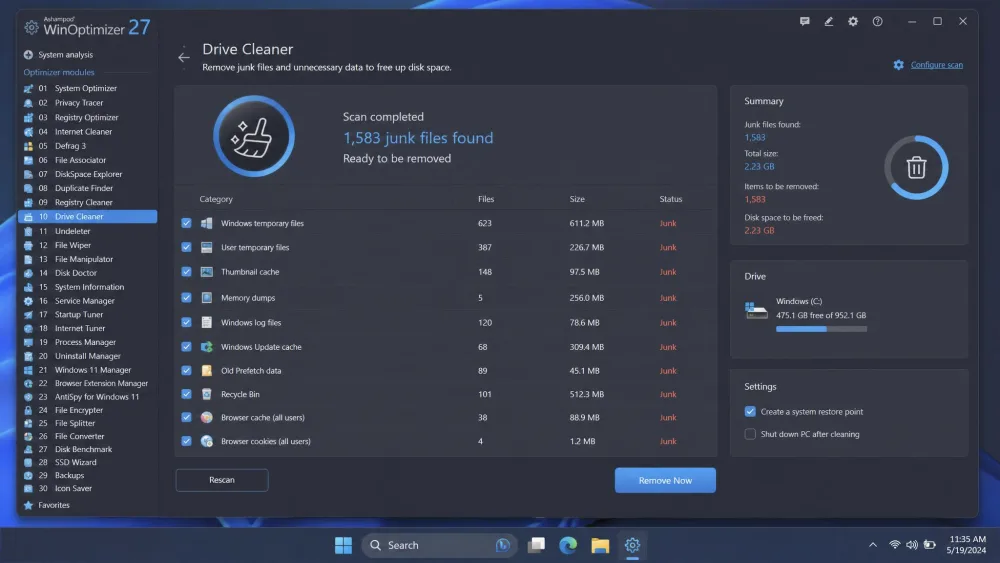Image resolution: width=1000 pixels, height=563 pixels.
Task: Open 03 Registry Optimizer module
Action: coord(87,117)
